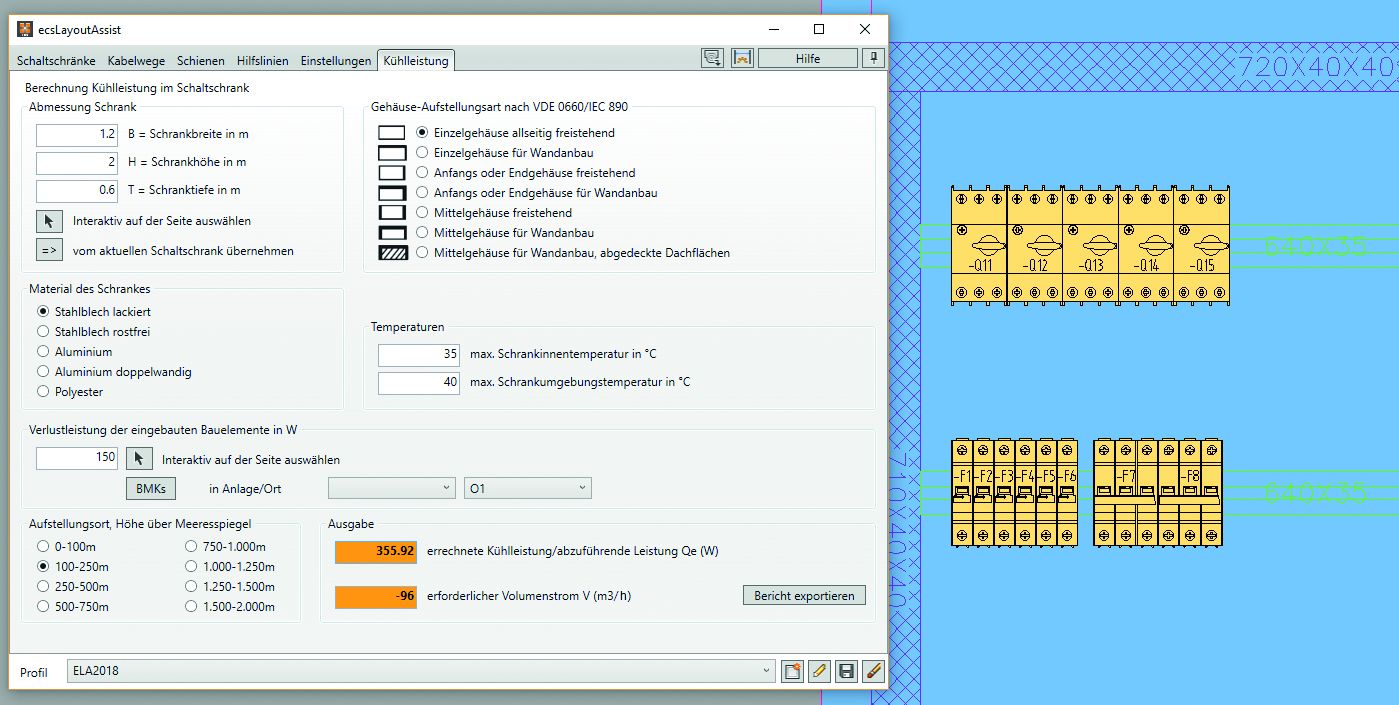Delete the profile with the eraser icon

tap(873, 671)
